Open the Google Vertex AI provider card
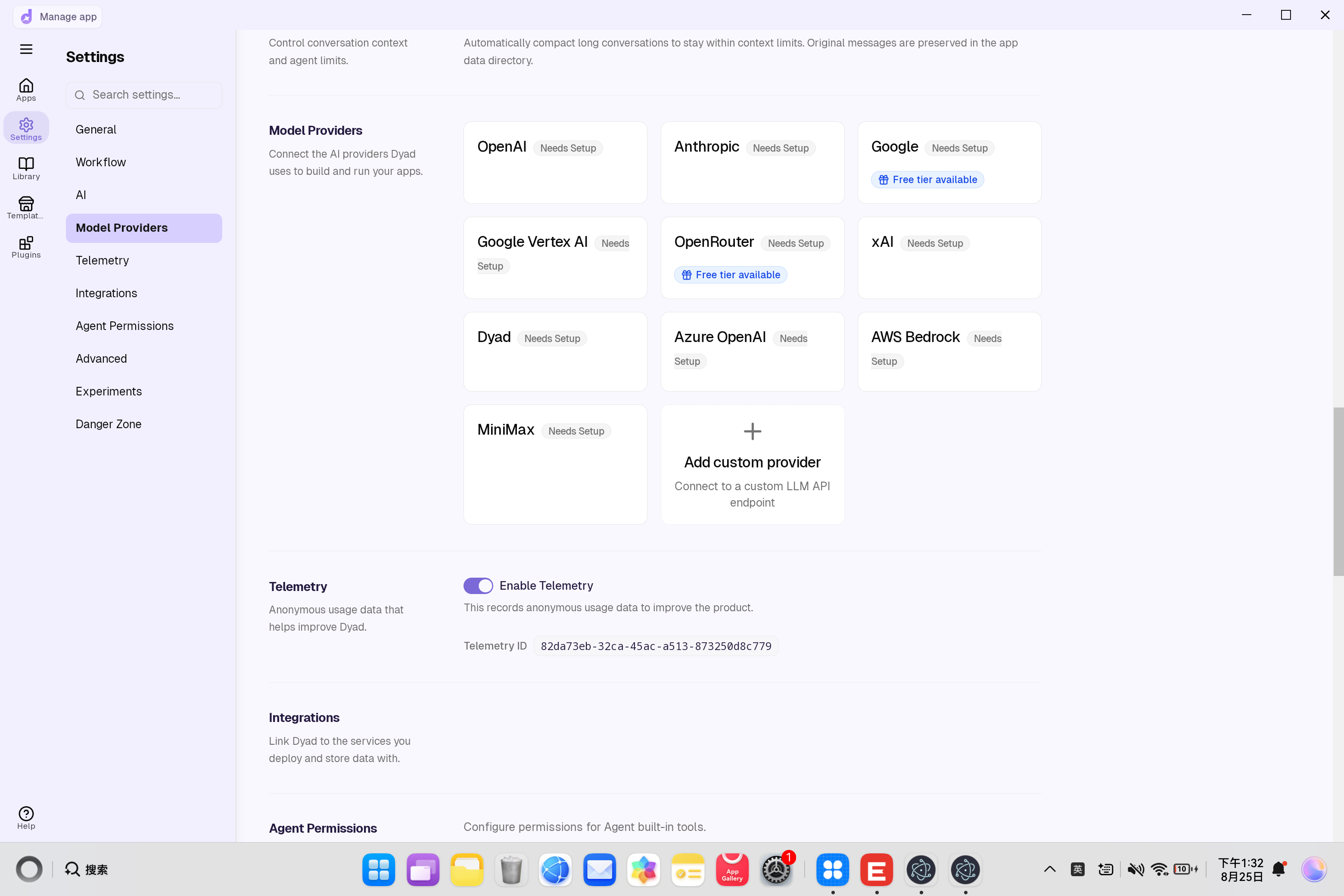Image resolution: width=1344 pixels, height=896 pixels. click(555, 258)
